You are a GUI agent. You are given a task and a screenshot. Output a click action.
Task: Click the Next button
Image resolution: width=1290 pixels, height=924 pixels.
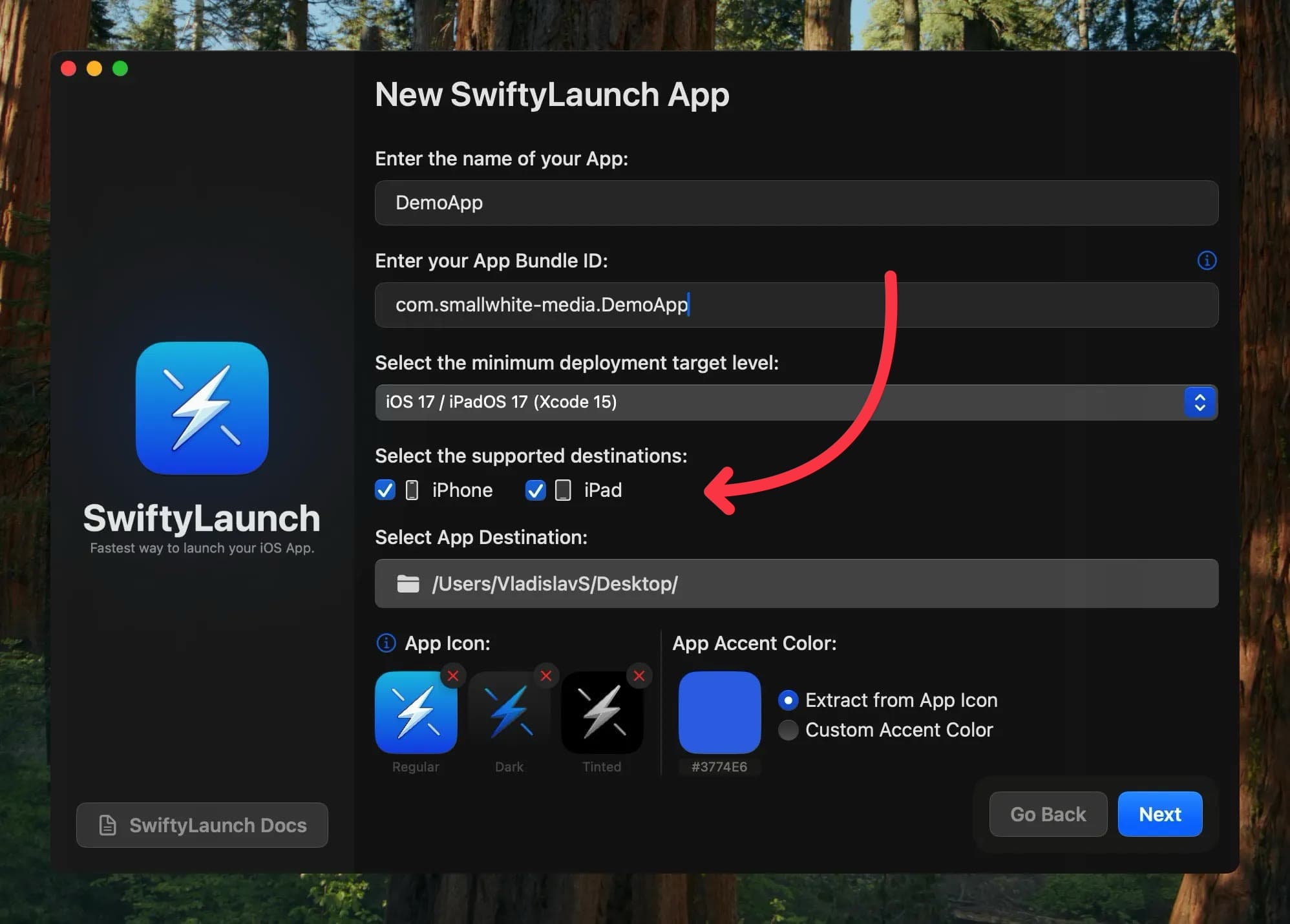1160,814
